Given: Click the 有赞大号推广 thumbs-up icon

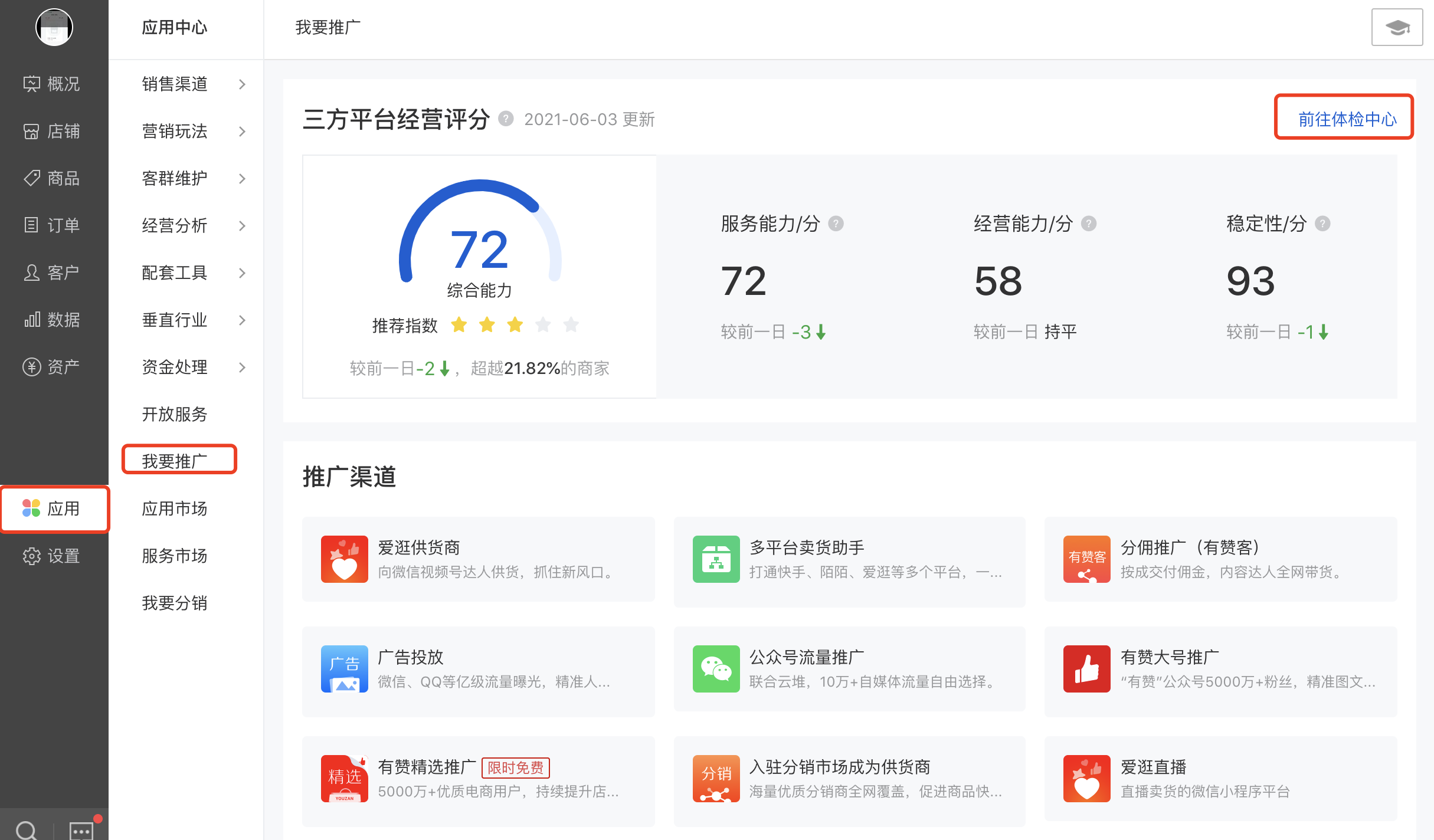Looking at the screenshot, I should pyautogui.click(x=1087, y=669).
